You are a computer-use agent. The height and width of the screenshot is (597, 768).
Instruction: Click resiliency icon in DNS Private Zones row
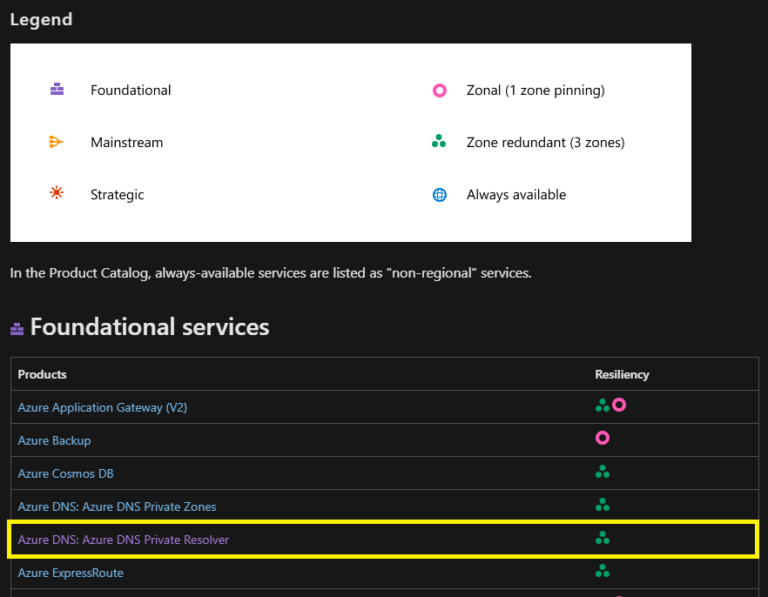tap(602, 505)
